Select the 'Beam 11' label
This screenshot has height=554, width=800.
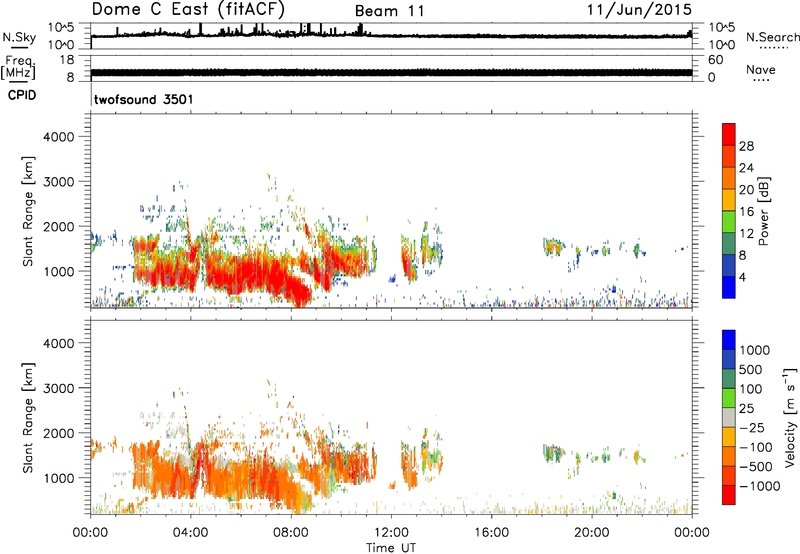(389, 11)
